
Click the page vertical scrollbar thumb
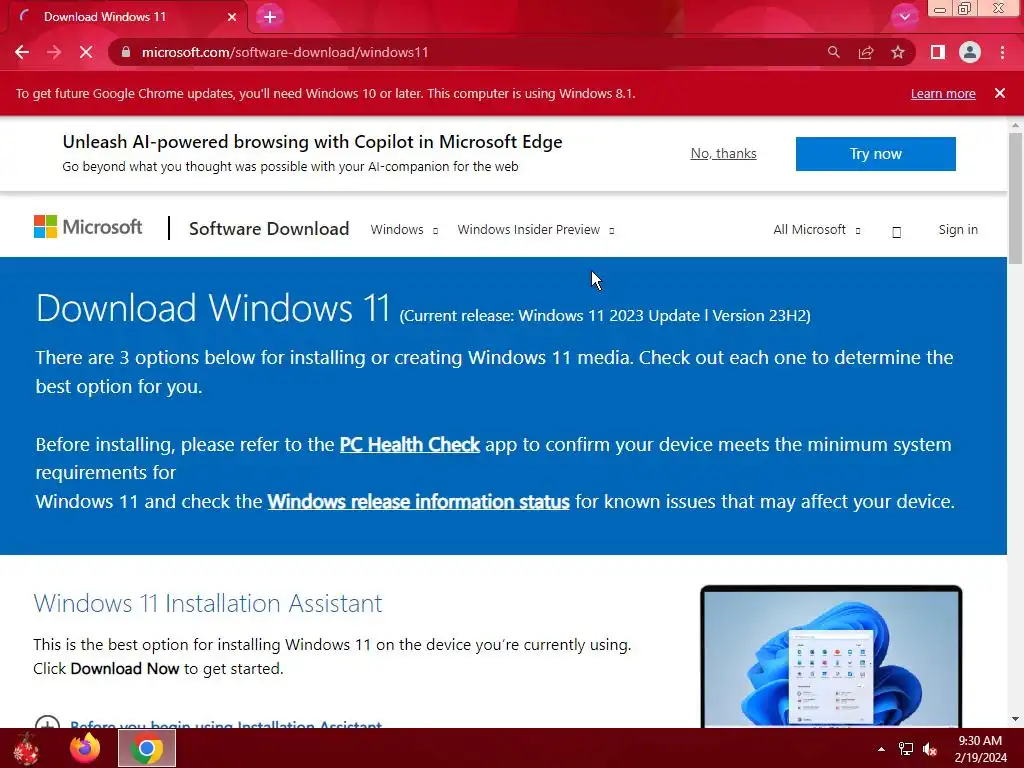click(1015, 198)
